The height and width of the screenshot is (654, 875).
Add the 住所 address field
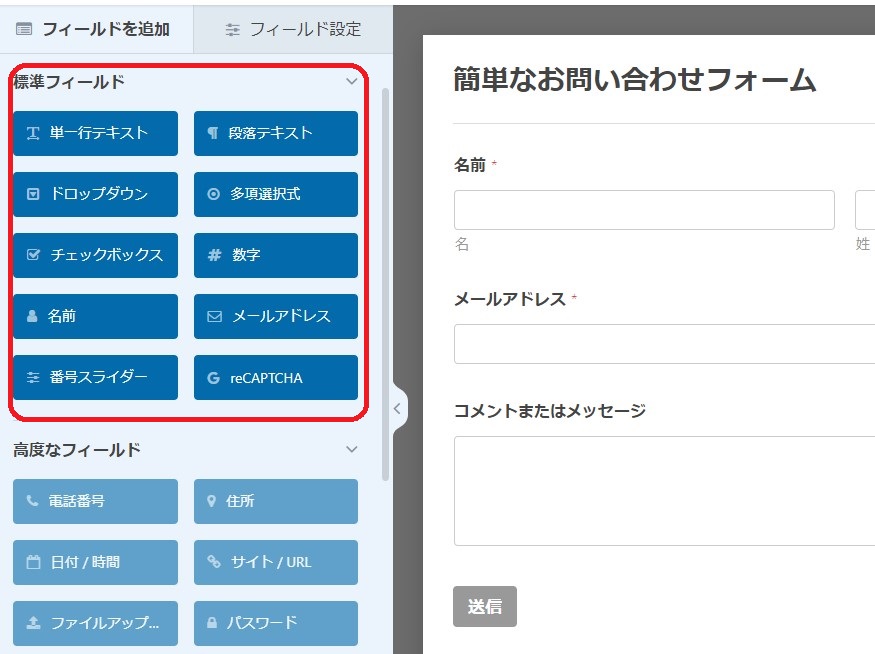tap(276, 501)
